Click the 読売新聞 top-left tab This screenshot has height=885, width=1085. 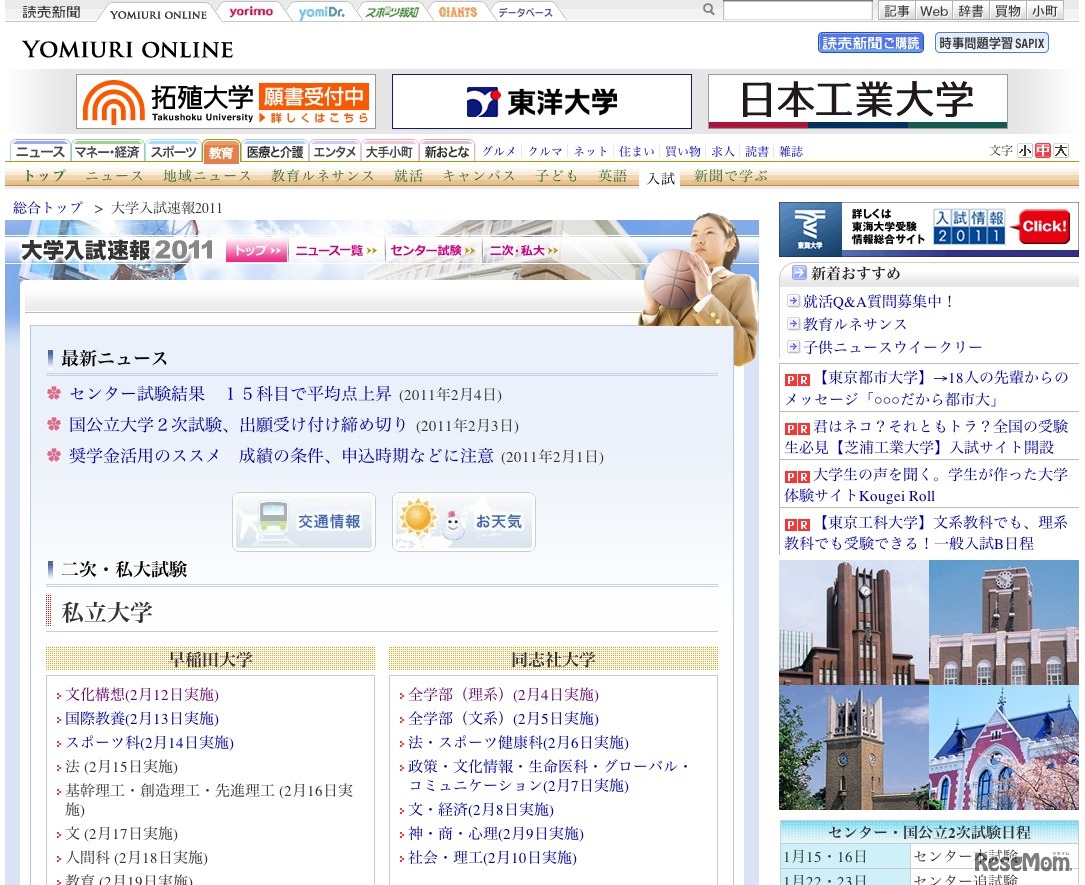tap(51, 12)
